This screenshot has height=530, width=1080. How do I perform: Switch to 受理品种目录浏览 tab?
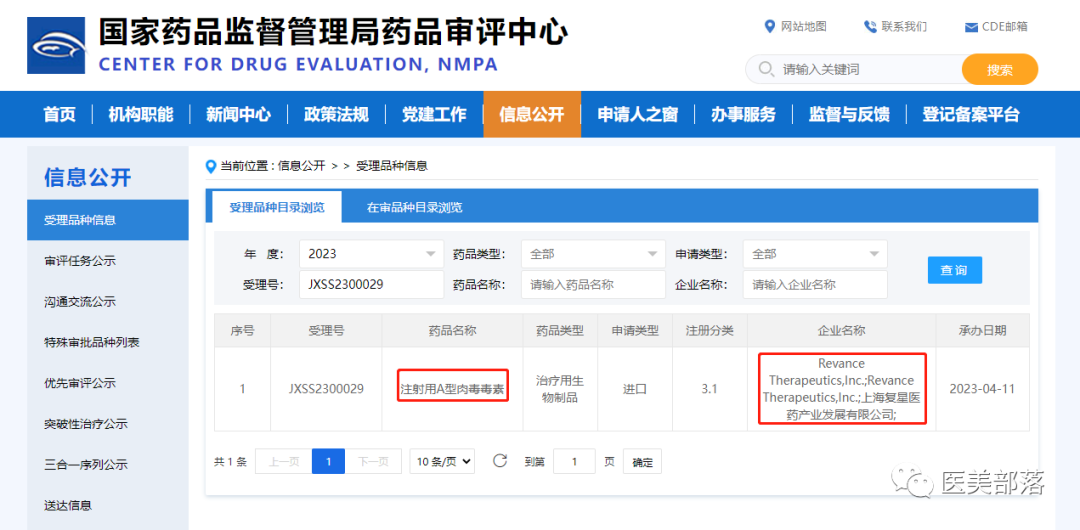[x=277, y=207]
